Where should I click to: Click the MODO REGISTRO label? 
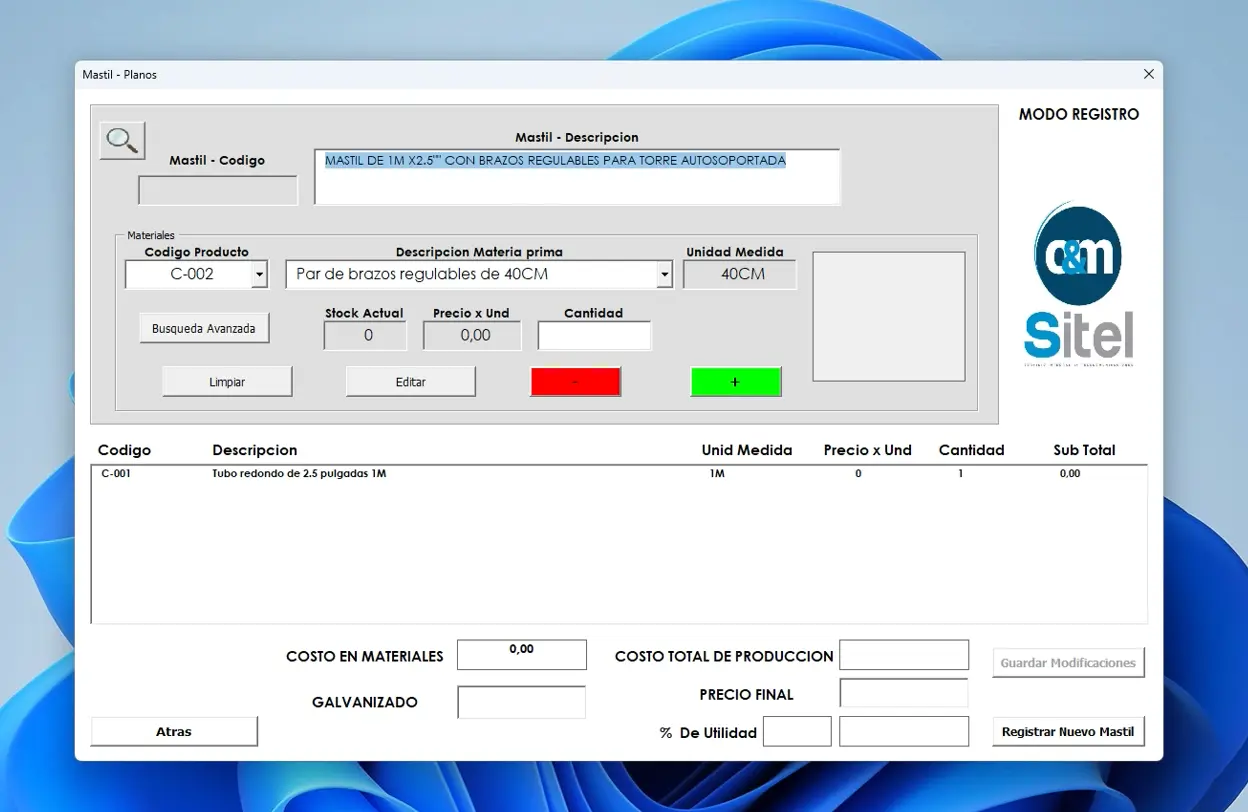pyautogui.click(x=1079, y=114)
